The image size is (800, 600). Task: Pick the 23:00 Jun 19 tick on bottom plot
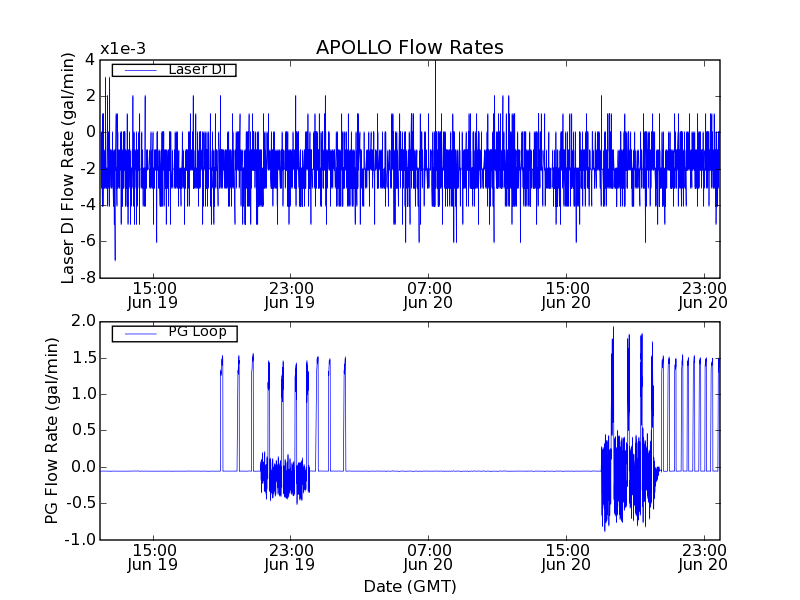click(290, 557)
